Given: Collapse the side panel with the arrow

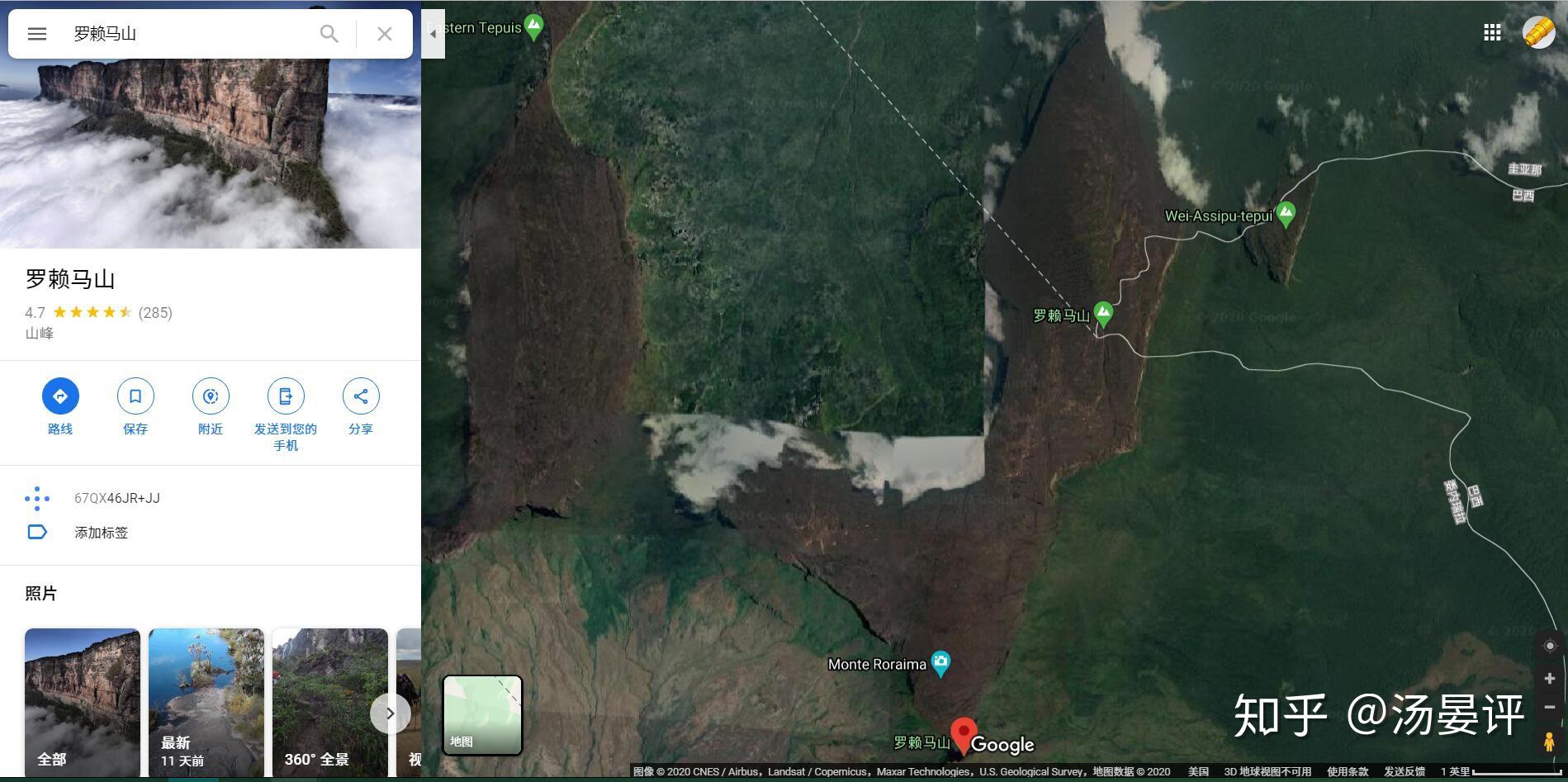Looking at the screenshot, I should coord(433,34).
